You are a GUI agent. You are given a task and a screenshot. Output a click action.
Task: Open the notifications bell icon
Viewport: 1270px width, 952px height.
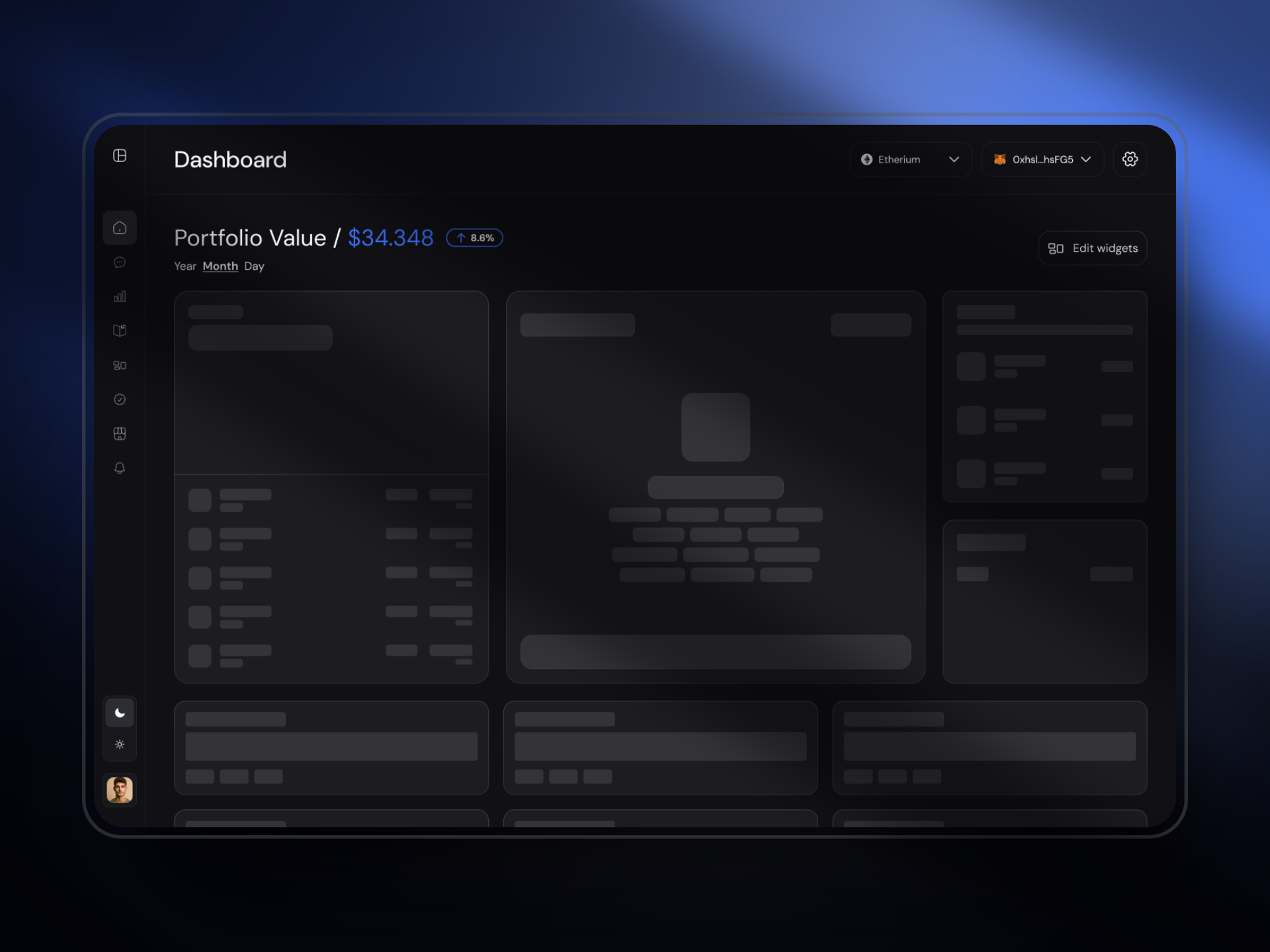tap(120, 468)
